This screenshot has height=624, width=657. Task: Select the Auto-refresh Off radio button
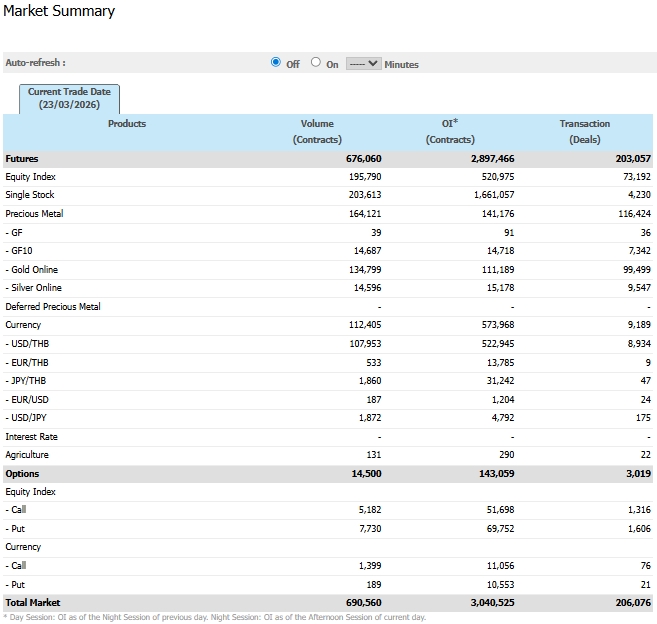(x=276, y=63)
